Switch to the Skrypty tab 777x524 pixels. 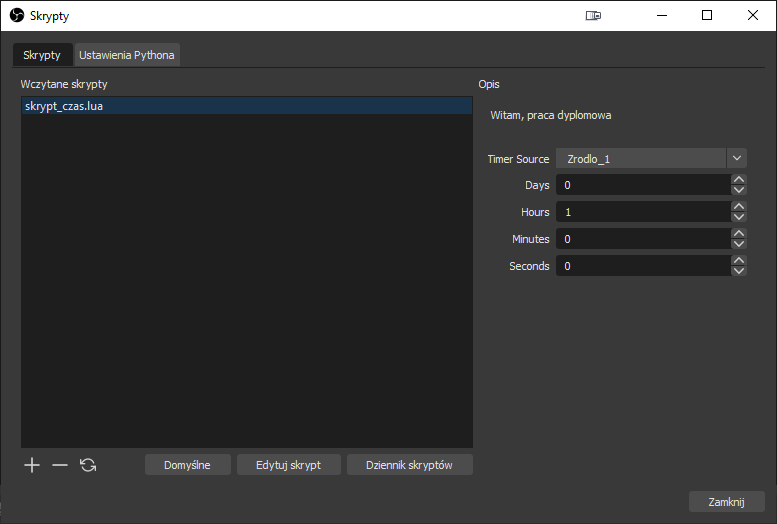coord(42,55)
